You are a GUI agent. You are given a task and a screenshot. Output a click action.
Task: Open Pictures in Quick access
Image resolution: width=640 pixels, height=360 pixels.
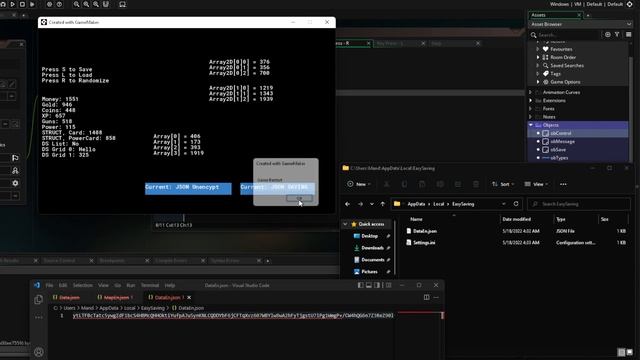click(x=369, y=271)
